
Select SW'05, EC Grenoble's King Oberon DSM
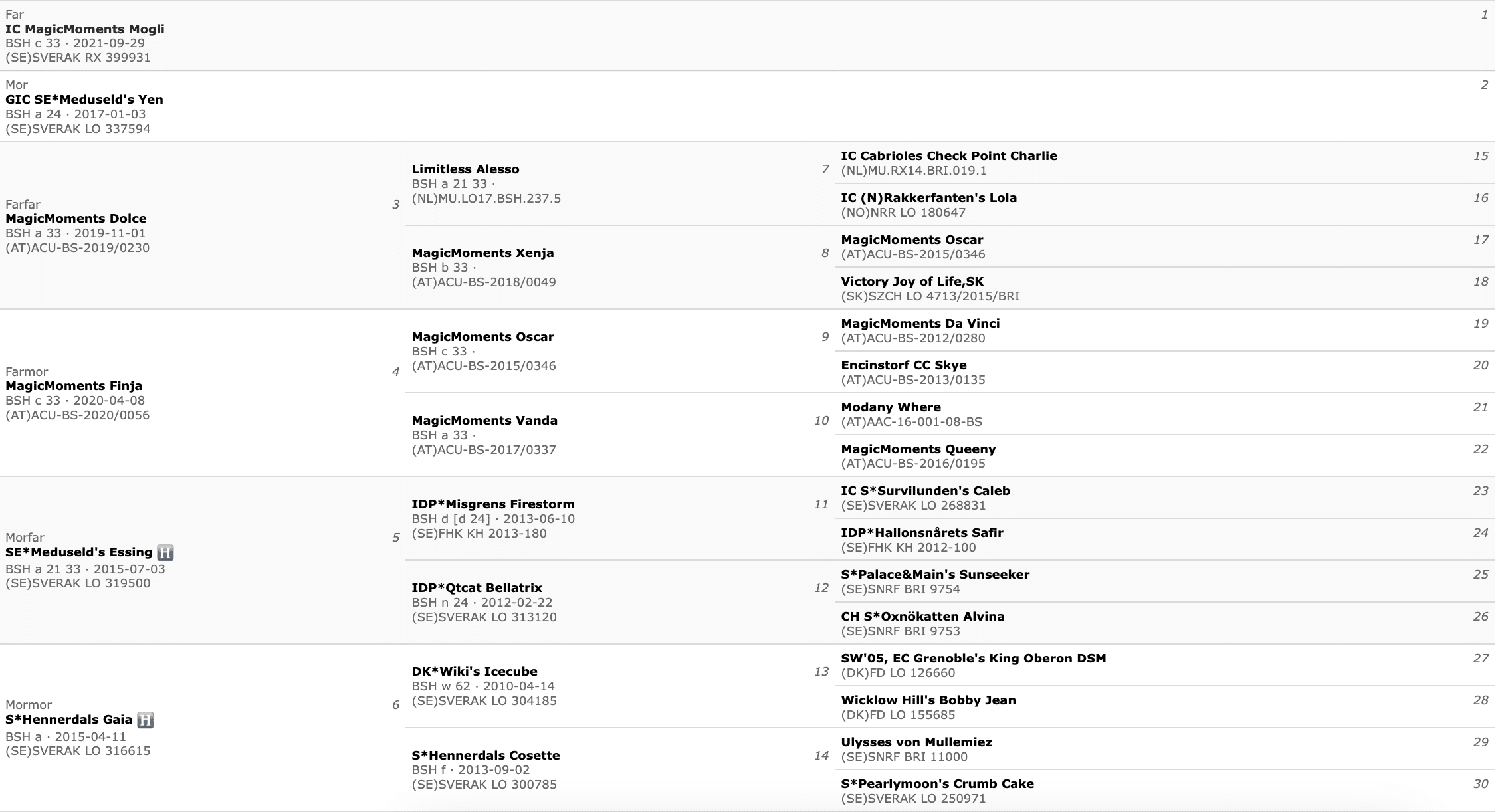pyautogui.click(x=974, y=659)
